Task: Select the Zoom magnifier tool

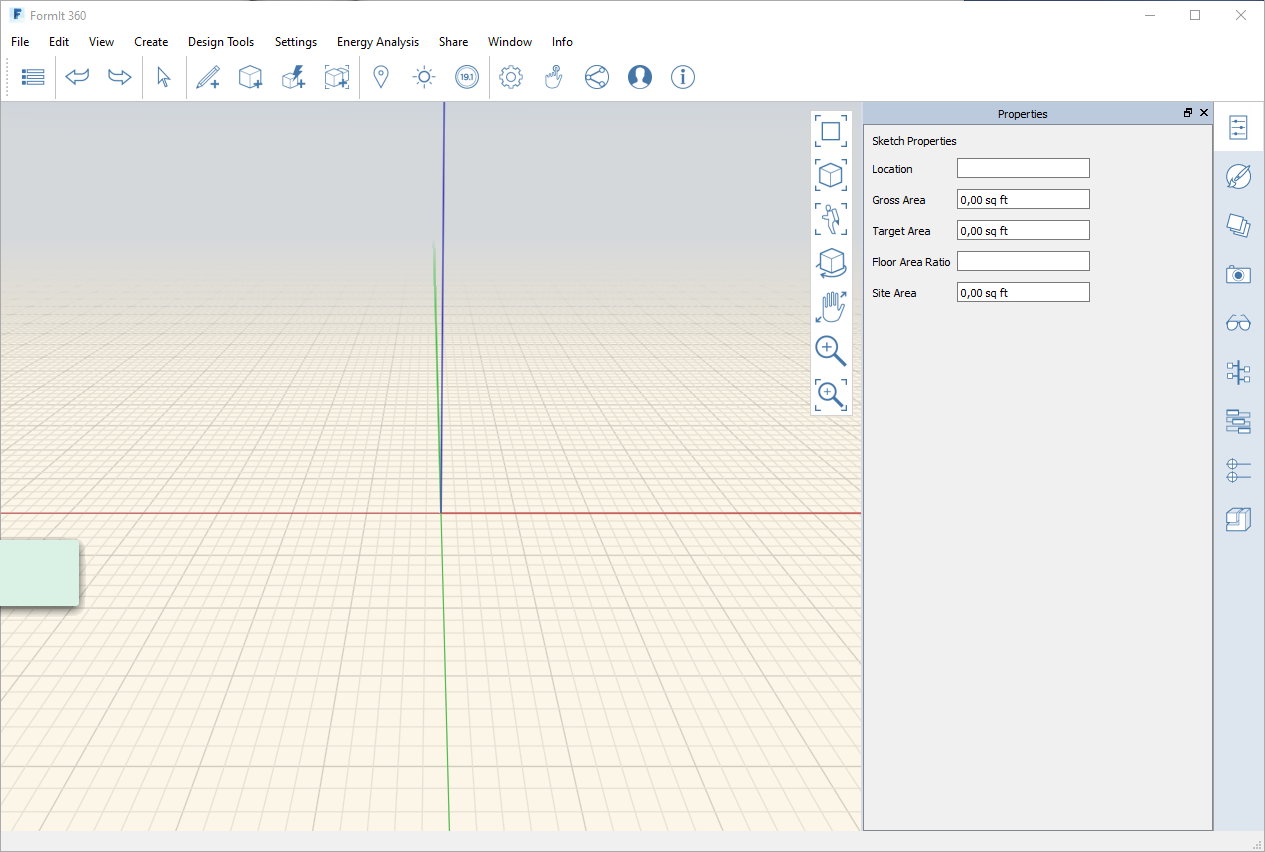Action: point(831,351)
